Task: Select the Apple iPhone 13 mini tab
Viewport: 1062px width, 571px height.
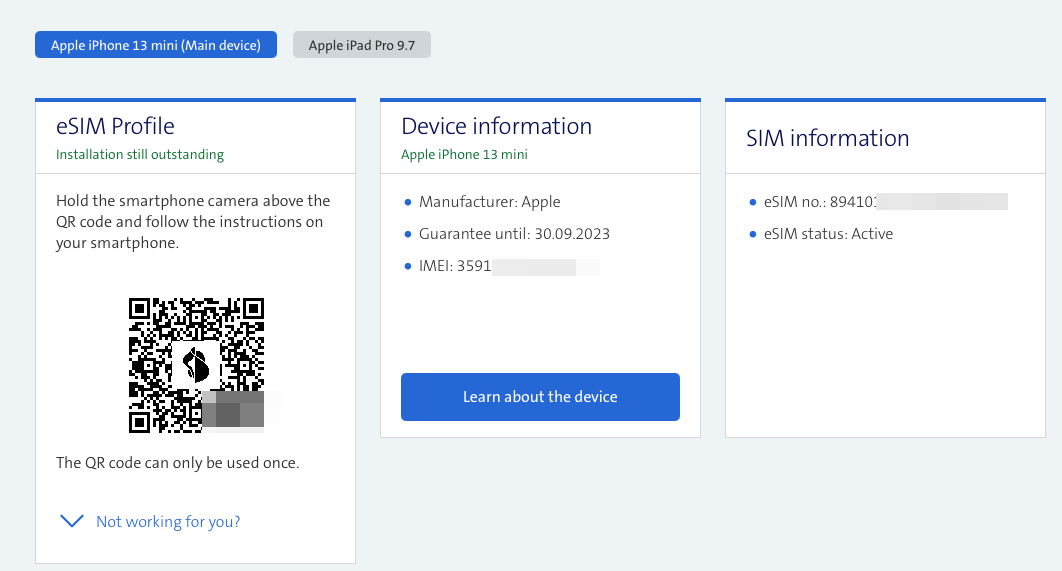Action: coord(155,45)
